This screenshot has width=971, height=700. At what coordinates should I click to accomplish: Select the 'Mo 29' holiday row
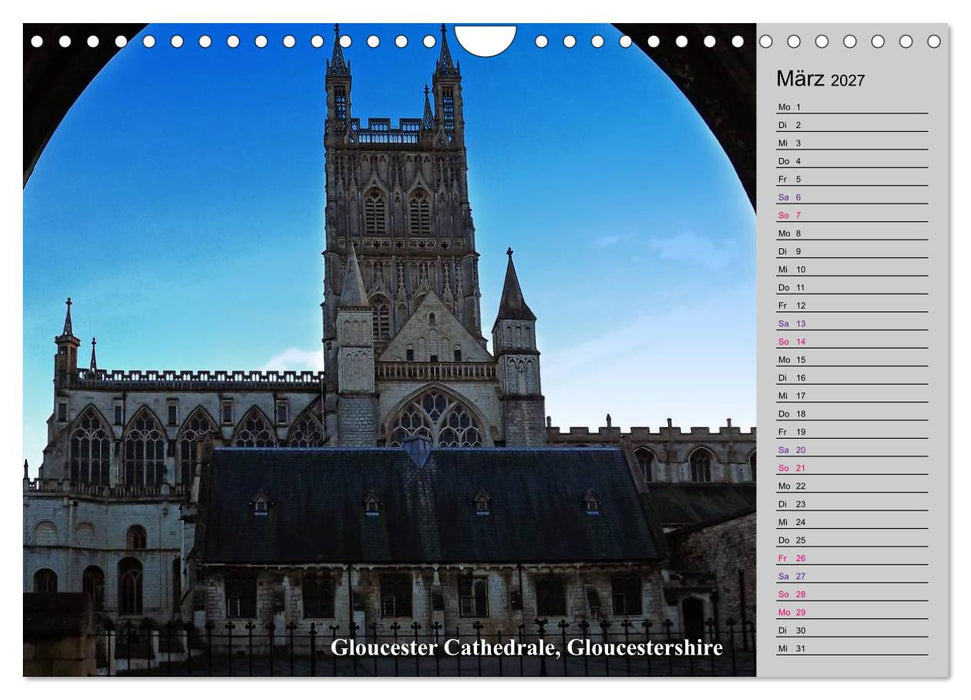[852, 612]
